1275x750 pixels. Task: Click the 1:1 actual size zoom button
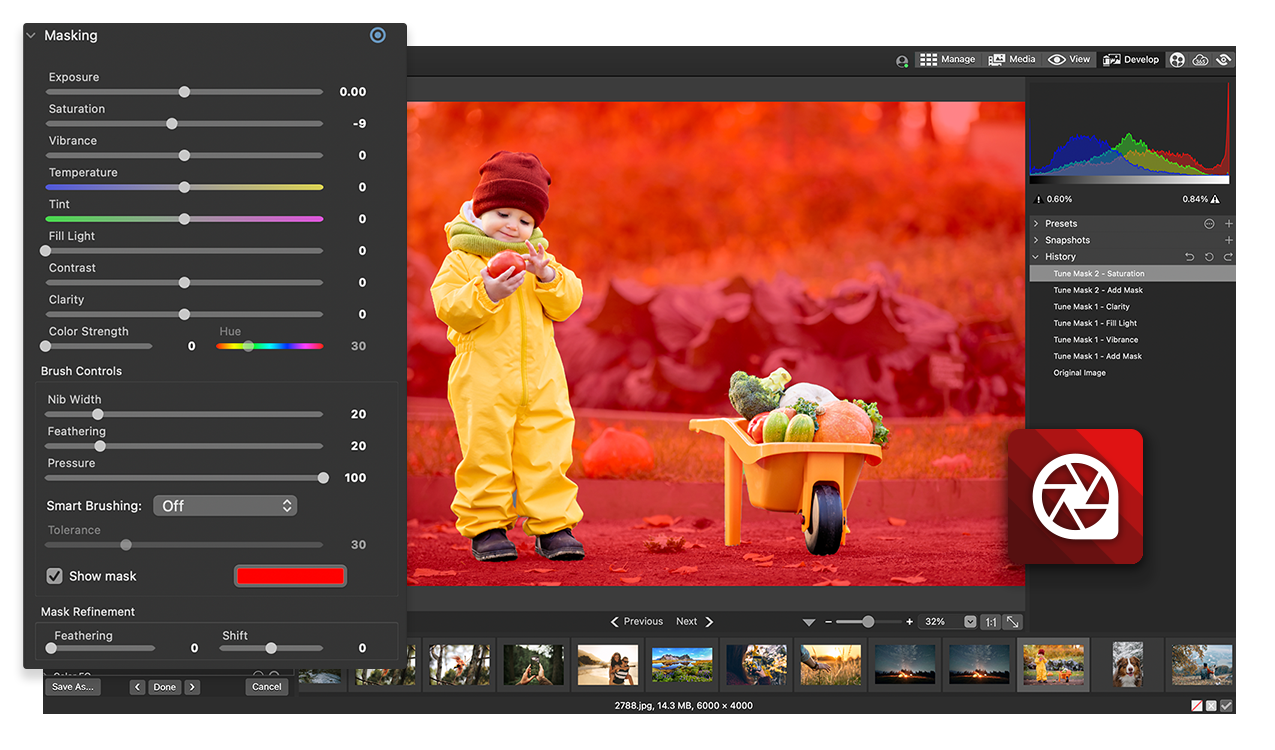click(x=990, y=622)
